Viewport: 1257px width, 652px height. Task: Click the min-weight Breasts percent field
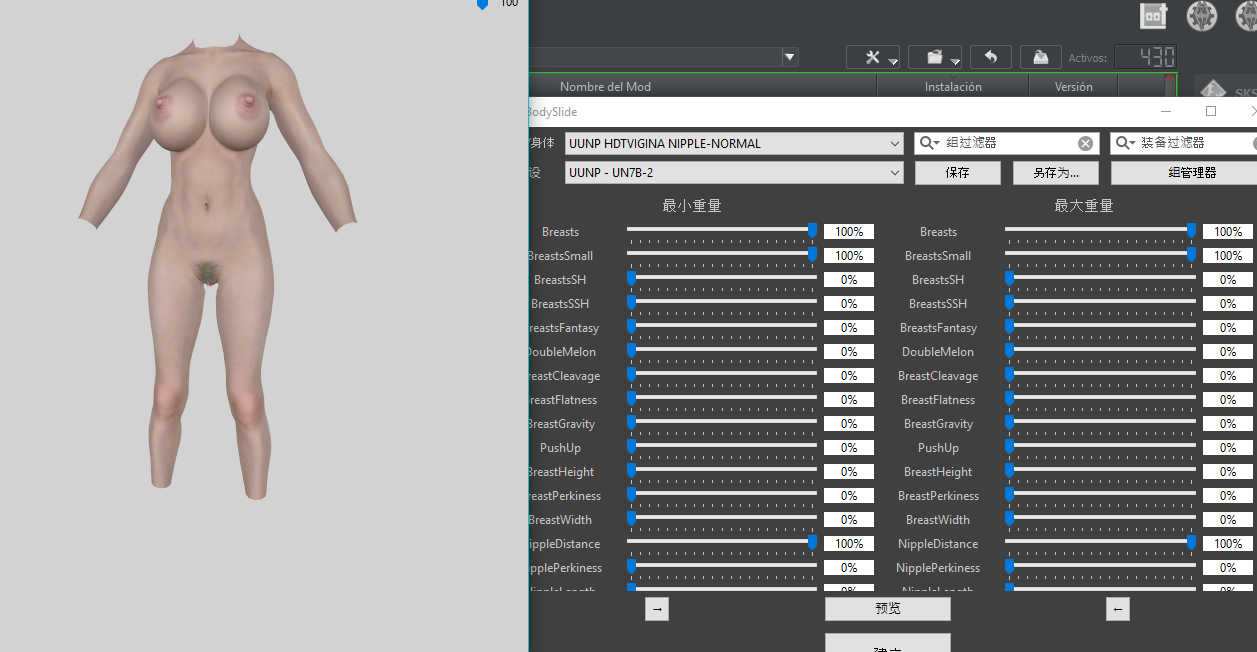(849, 232)
